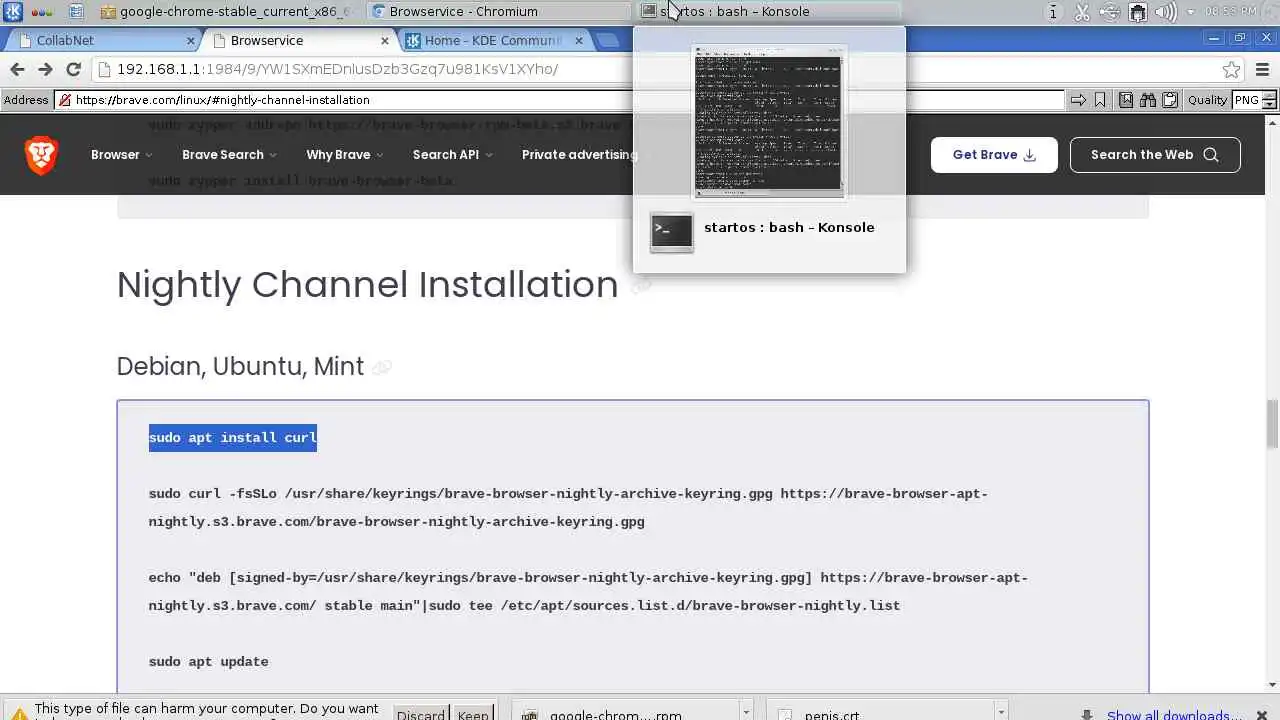Click the insecure lock icon in Address bar
This screenshot has width=1280, height=720.
[x=65, y=100]
